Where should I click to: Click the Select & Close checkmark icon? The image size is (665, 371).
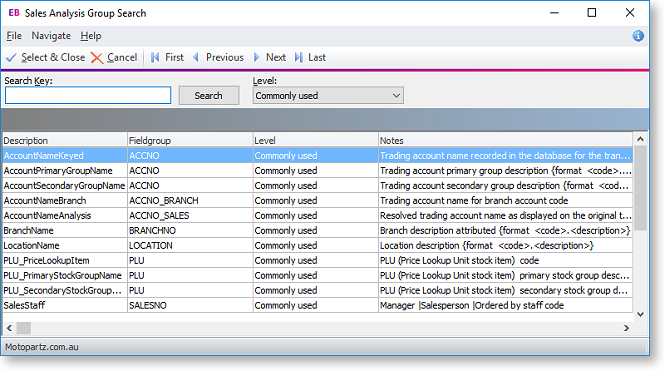pyautogui.click(x=11, y=58)
